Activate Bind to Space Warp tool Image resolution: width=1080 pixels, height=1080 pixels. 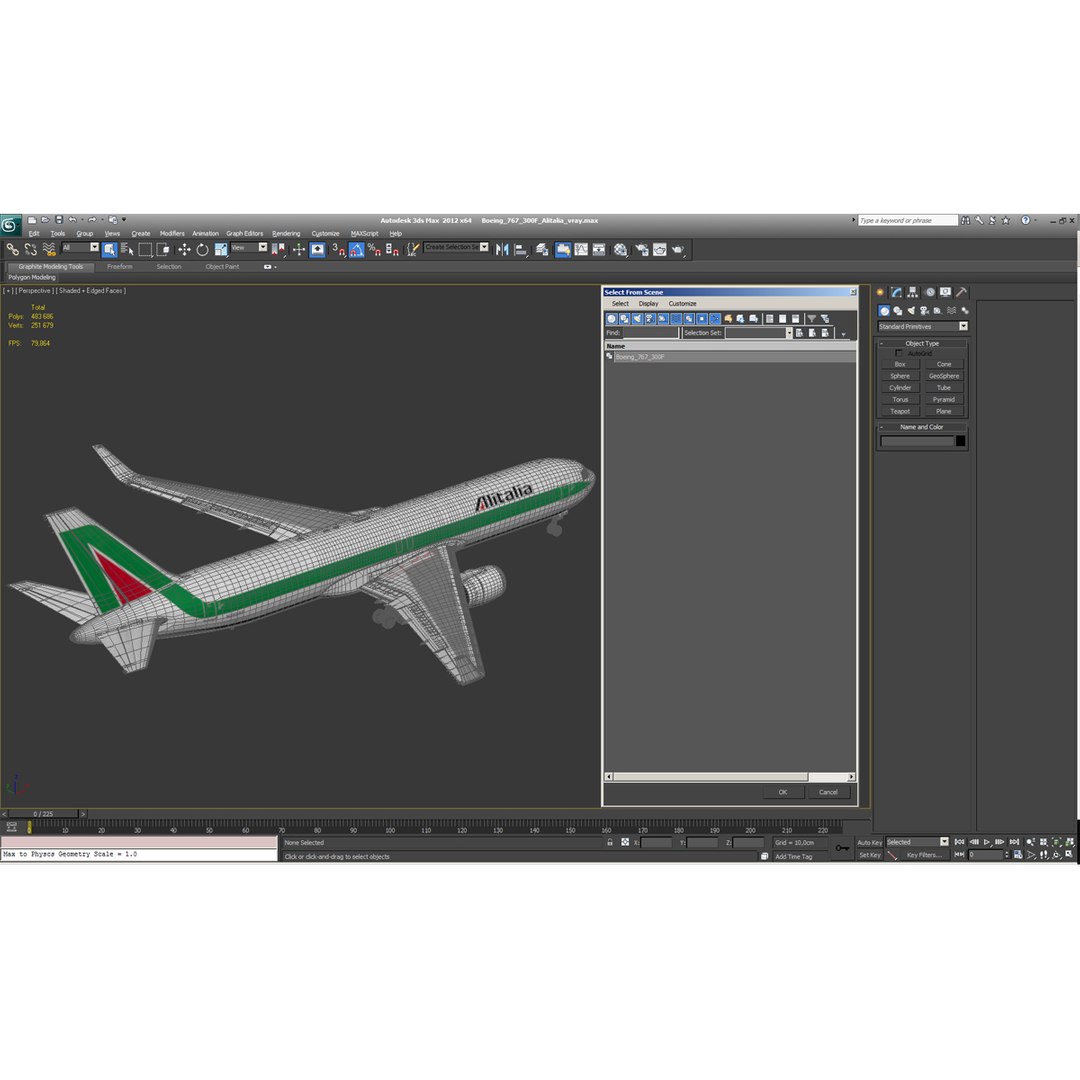click(49, 249)
